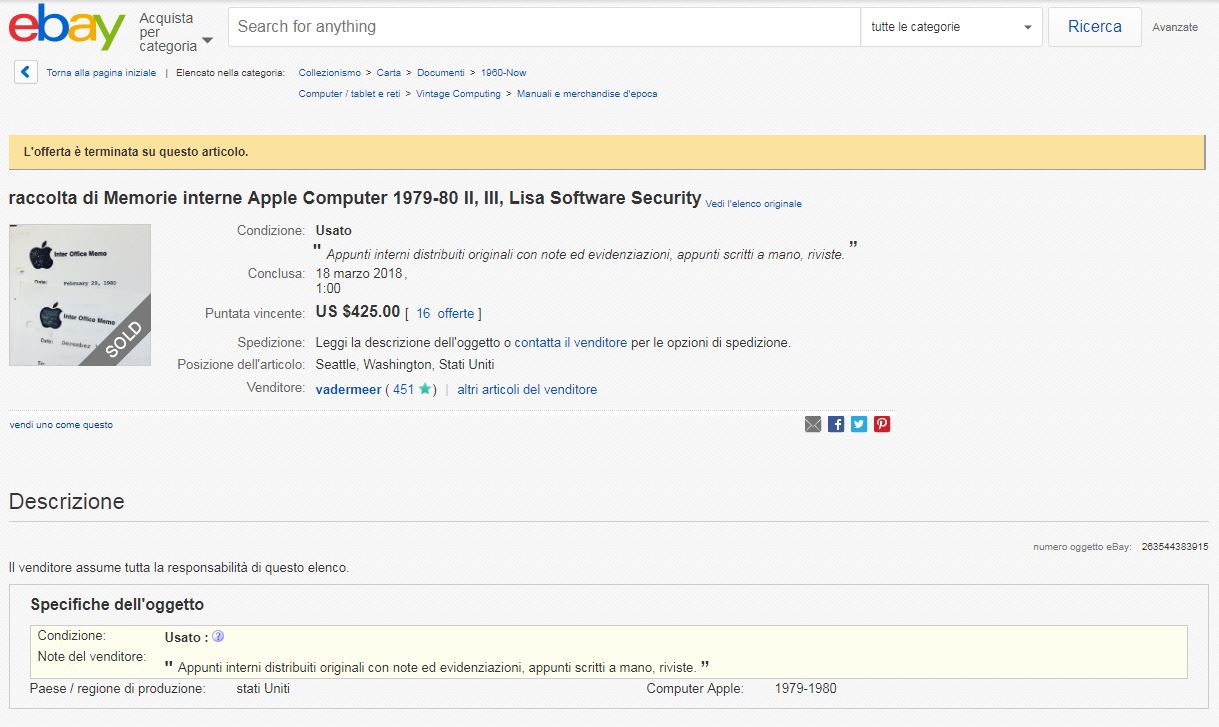Open seller vadermeer profile

point(348,389)
